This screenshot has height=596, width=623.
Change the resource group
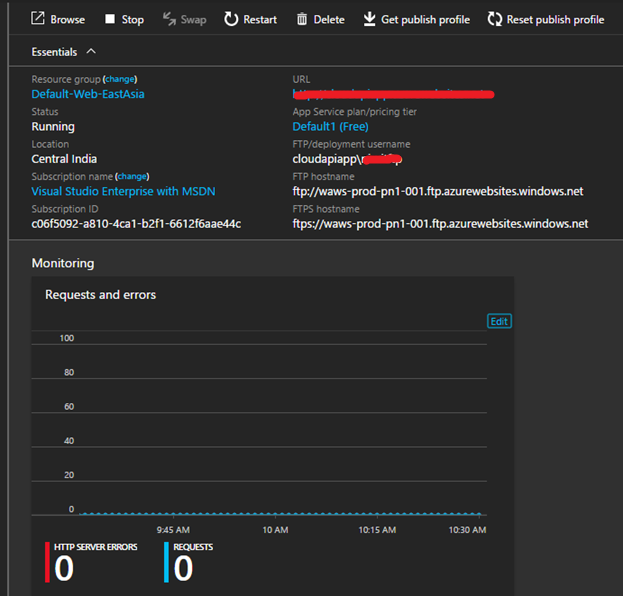(x=121, y=79)
